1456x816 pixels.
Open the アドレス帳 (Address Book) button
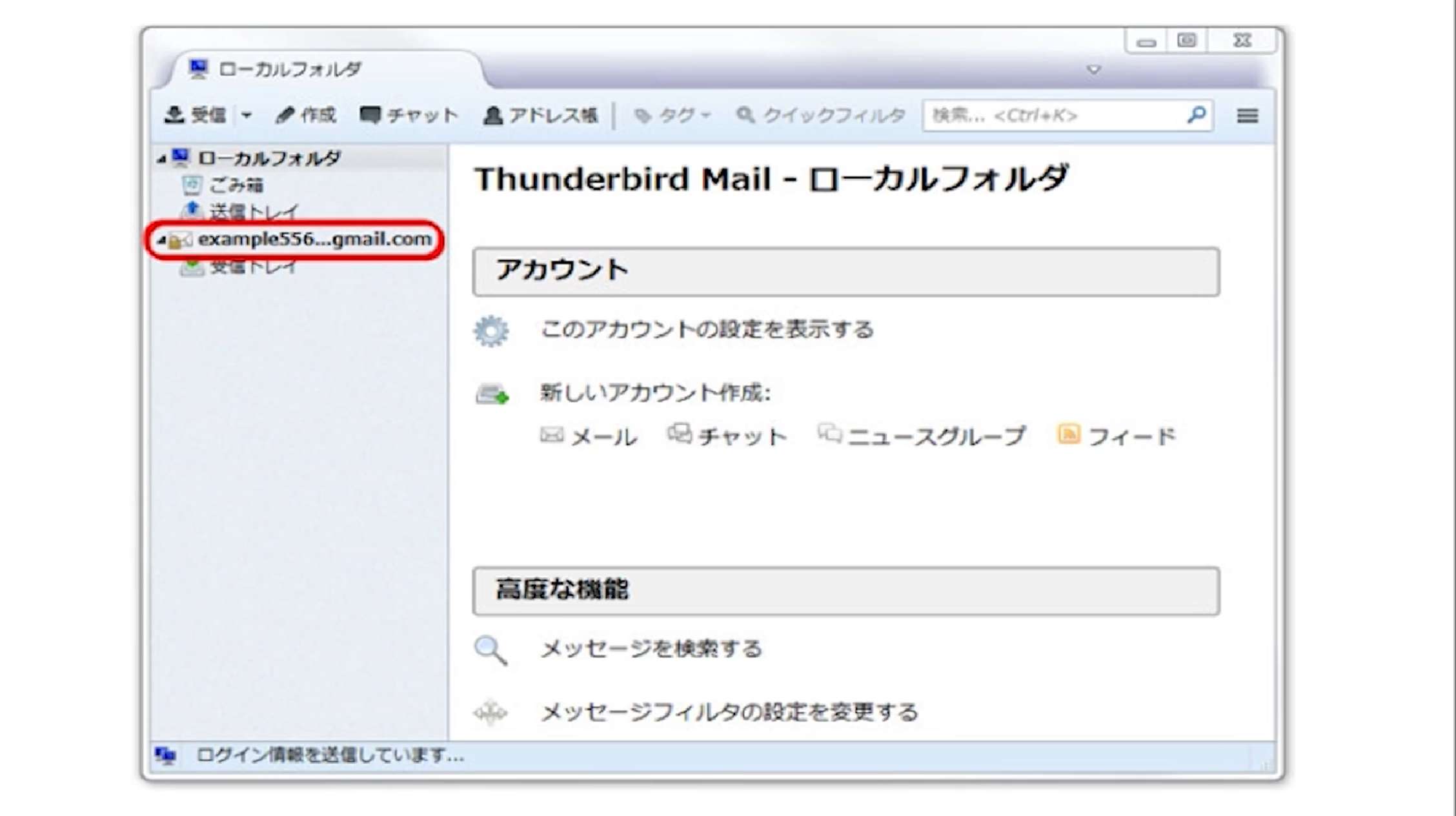point(541,116)
